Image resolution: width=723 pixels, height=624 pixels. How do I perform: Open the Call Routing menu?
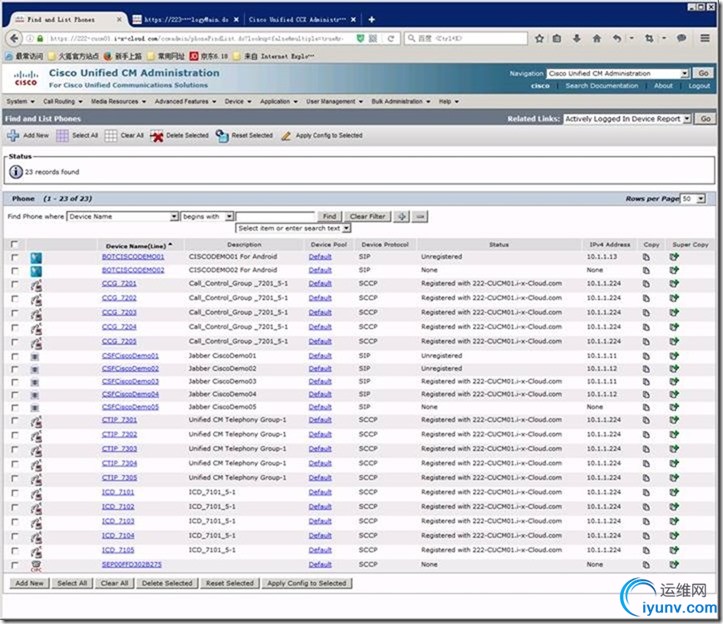tap(60, 101)
